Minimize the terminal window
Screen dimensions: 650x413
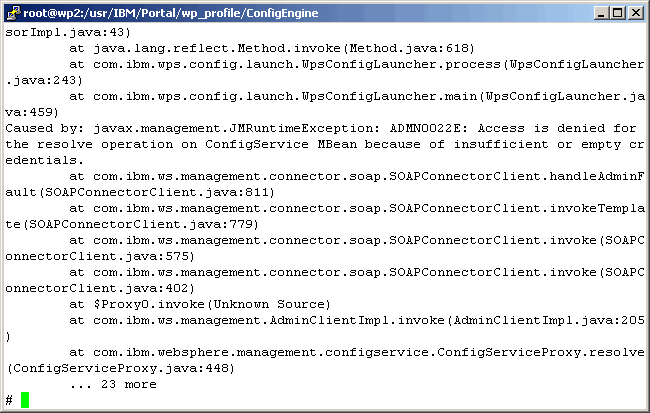(x=595, y=12)
